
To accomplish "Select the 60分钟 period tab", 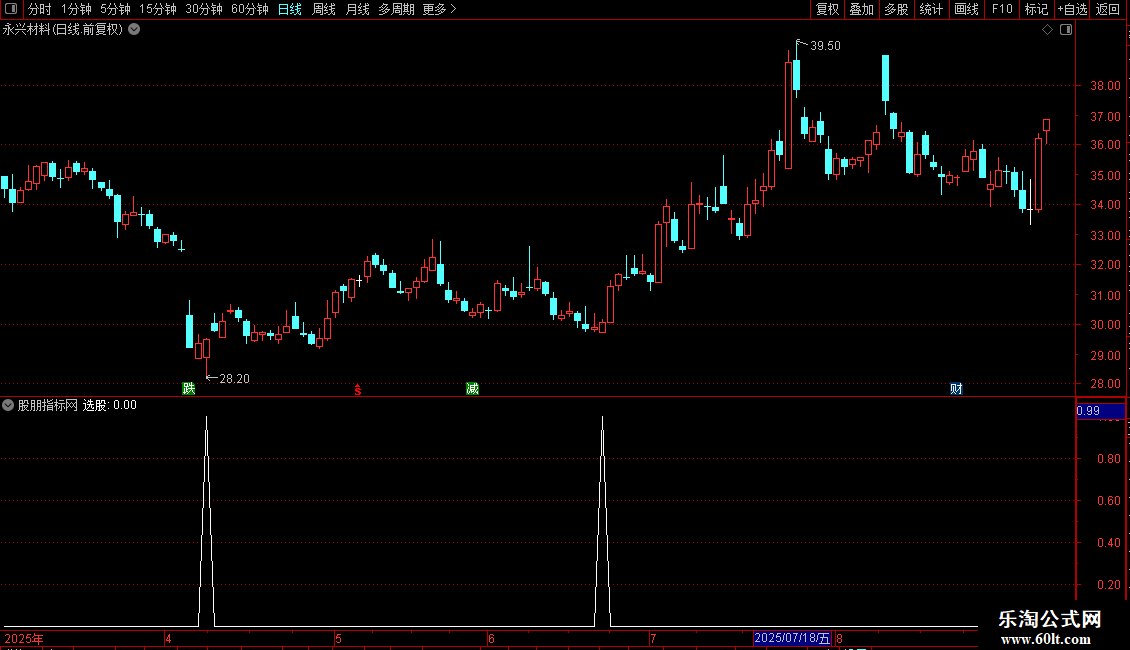I will (249, 9).
